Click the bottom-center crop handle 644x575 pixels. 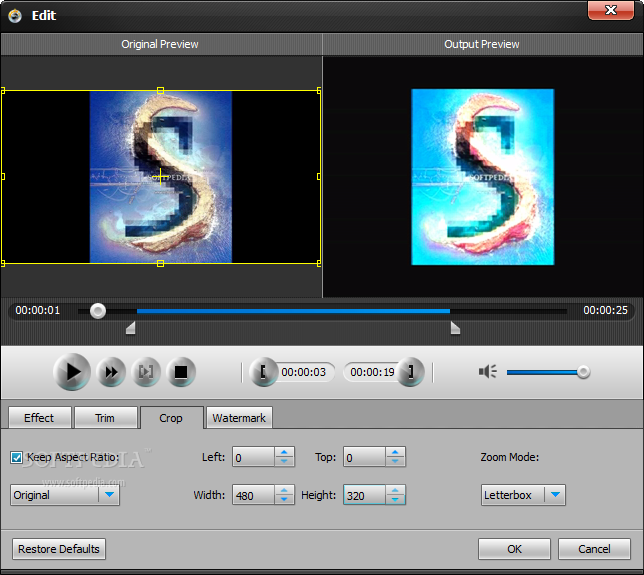[x=161, y=264]
